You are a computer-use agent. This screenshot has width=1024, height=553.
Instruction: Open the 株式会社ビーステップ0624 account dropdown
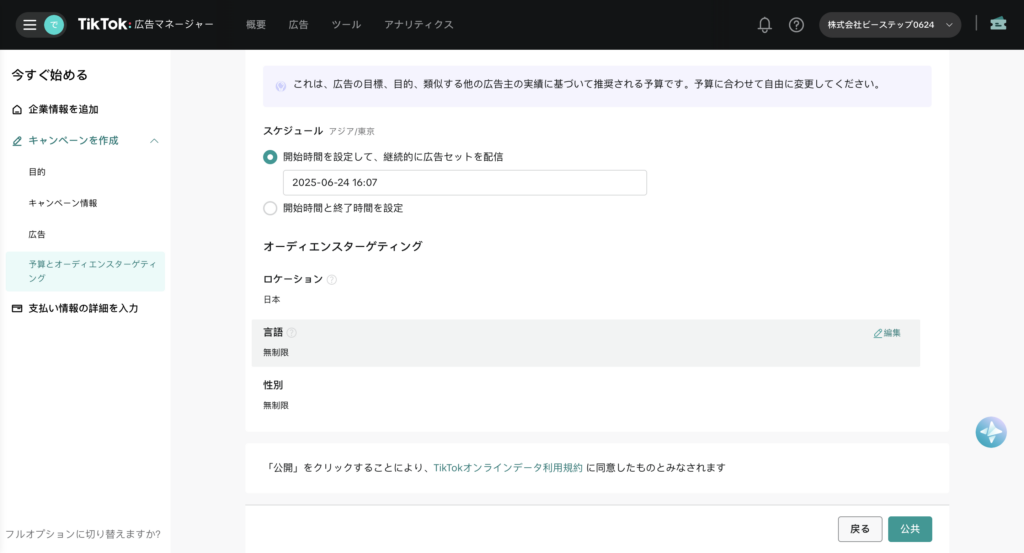point(889,25)
